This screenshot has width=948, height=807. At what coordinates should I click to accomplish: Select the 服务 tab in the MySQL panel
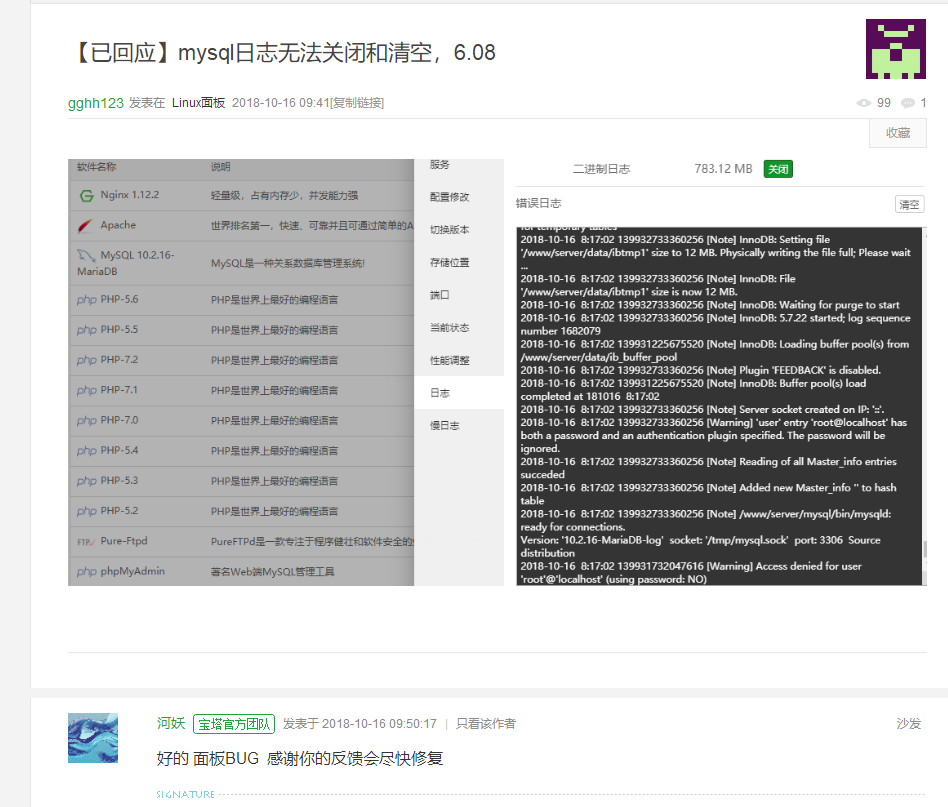440,164
